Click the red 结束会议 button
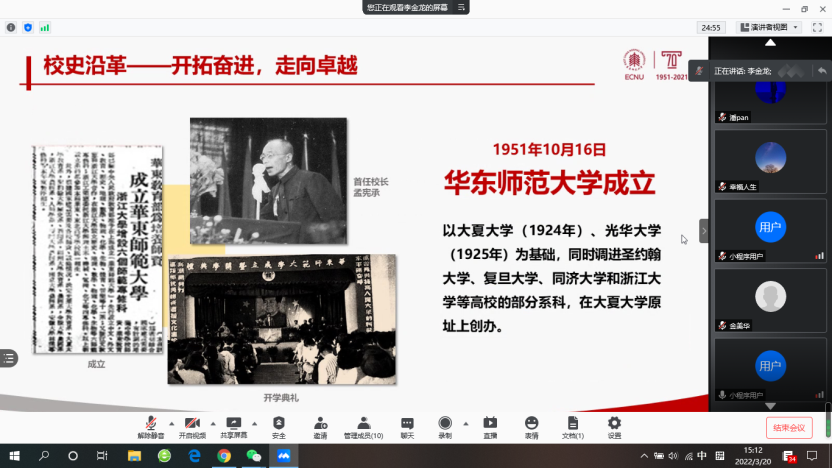Viewport: 832px width, 468px height. pyautogui.click(x=789, y=428)
